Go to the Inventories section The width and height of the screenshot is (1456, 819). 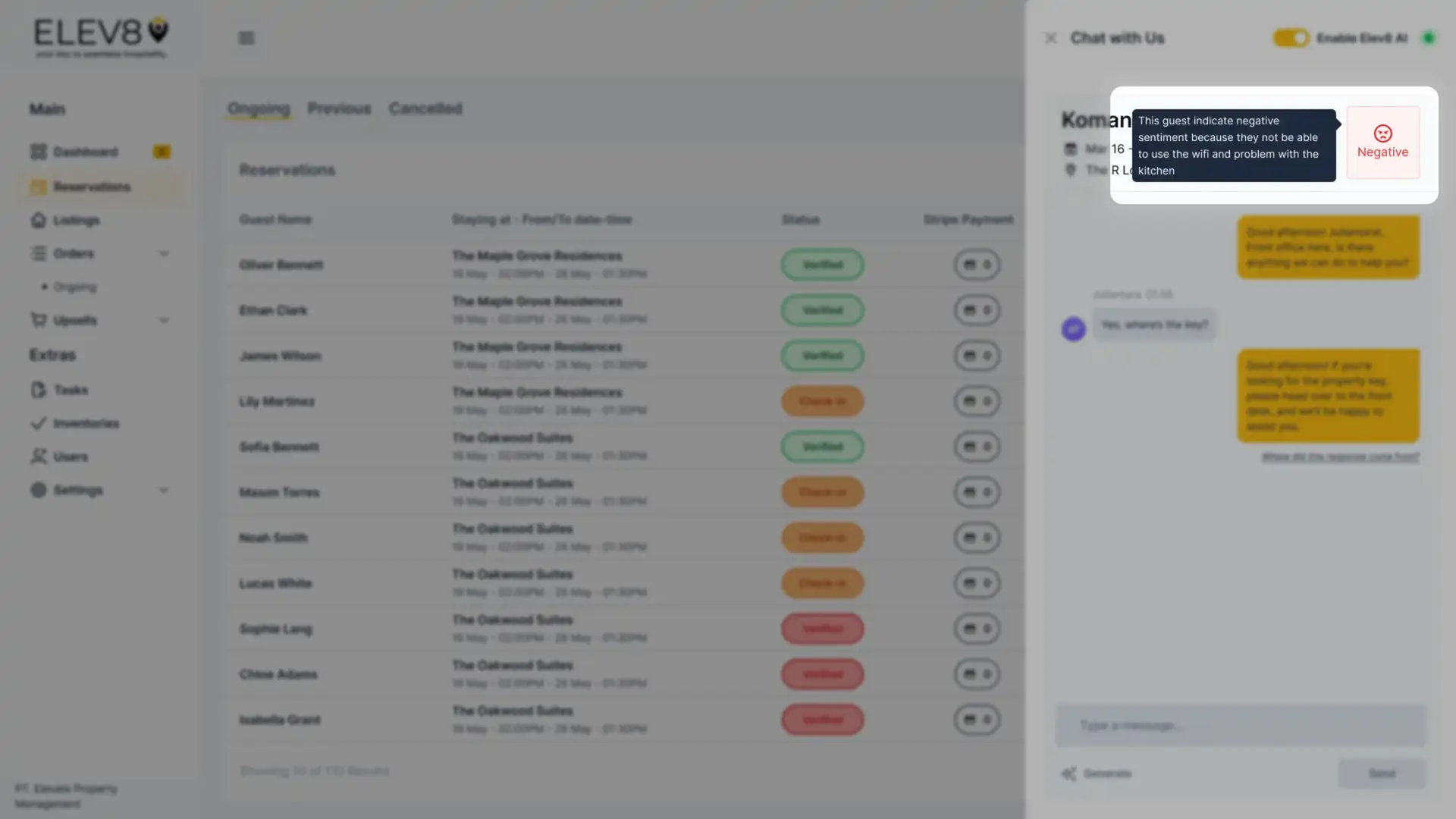click(x=86, y=423)
